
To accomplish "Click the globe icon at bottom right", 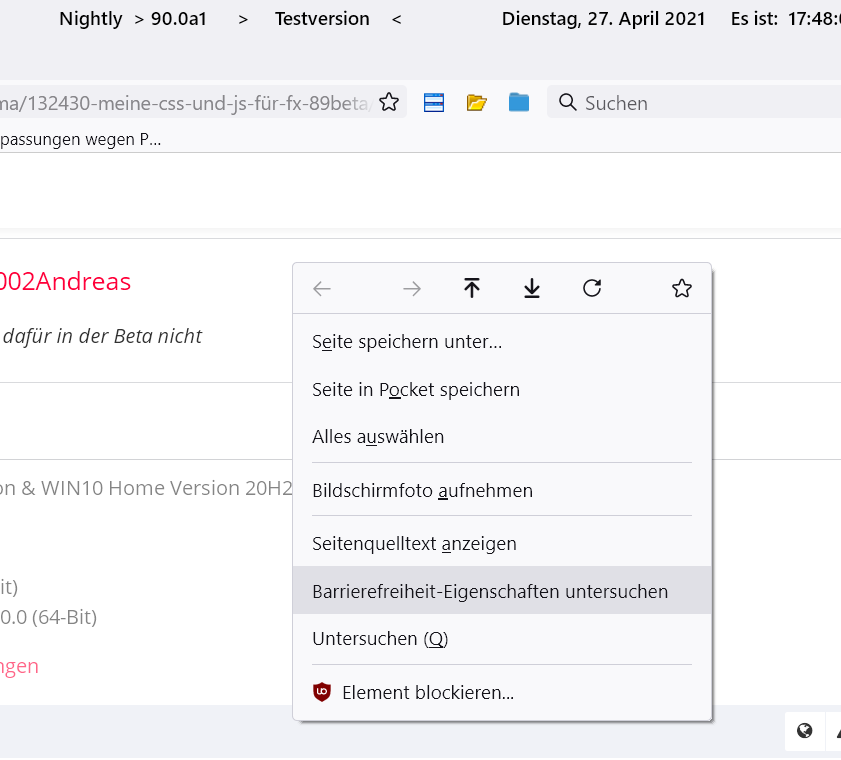I will pos(804,732).
